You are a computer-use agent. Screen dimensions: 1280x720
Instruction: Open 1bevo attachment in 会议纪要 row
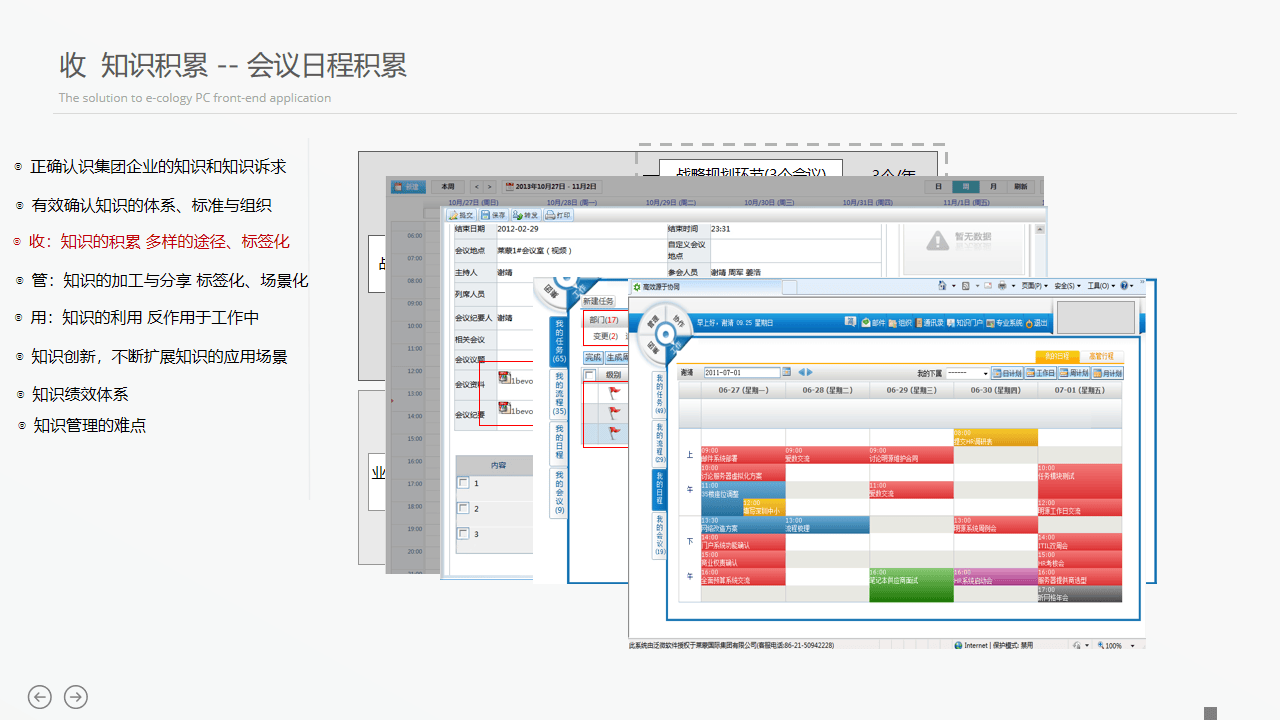[x=516, y=409]
